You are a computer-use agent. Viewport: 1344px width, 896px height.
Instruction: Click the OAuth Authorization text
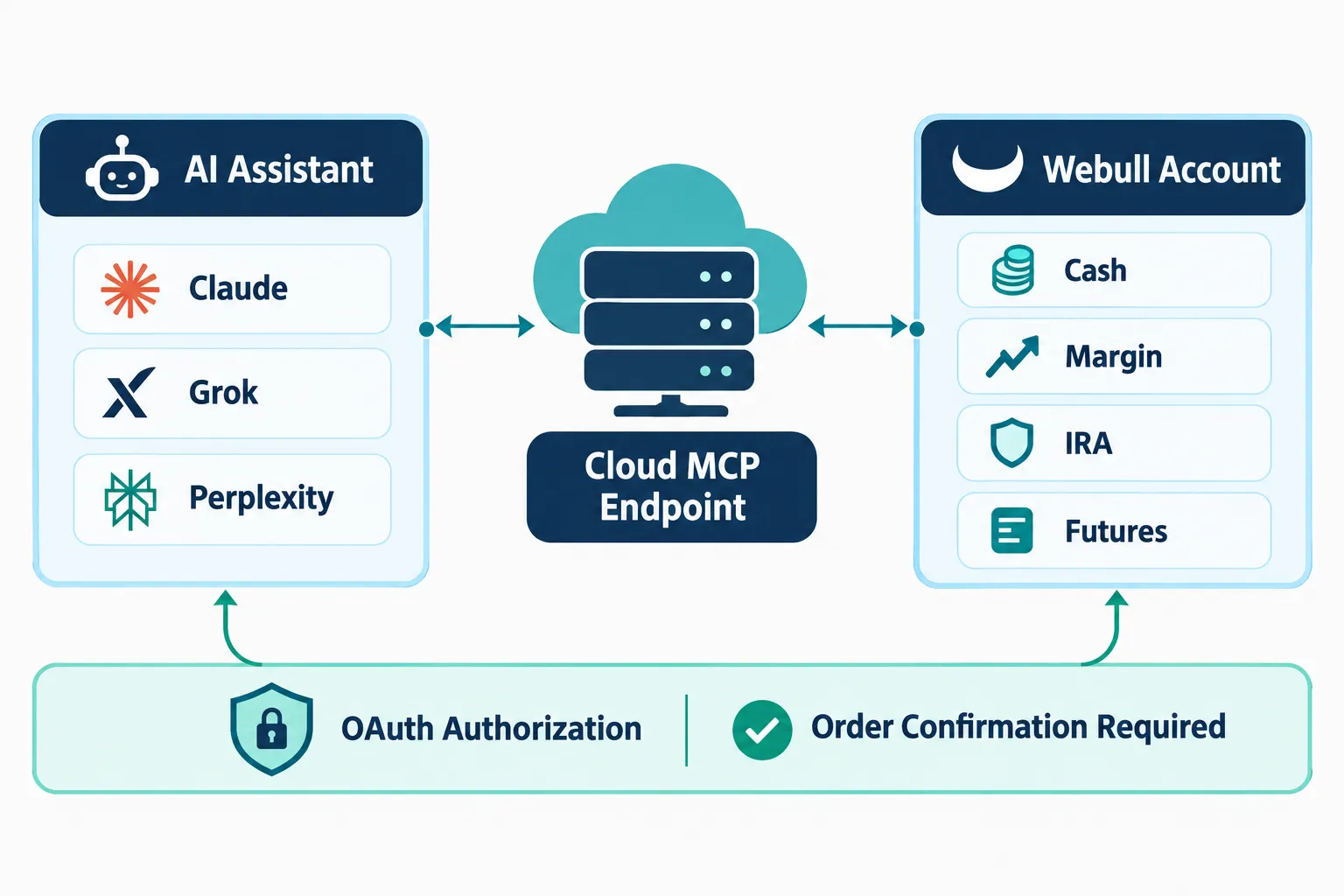(x=491, y=729)
